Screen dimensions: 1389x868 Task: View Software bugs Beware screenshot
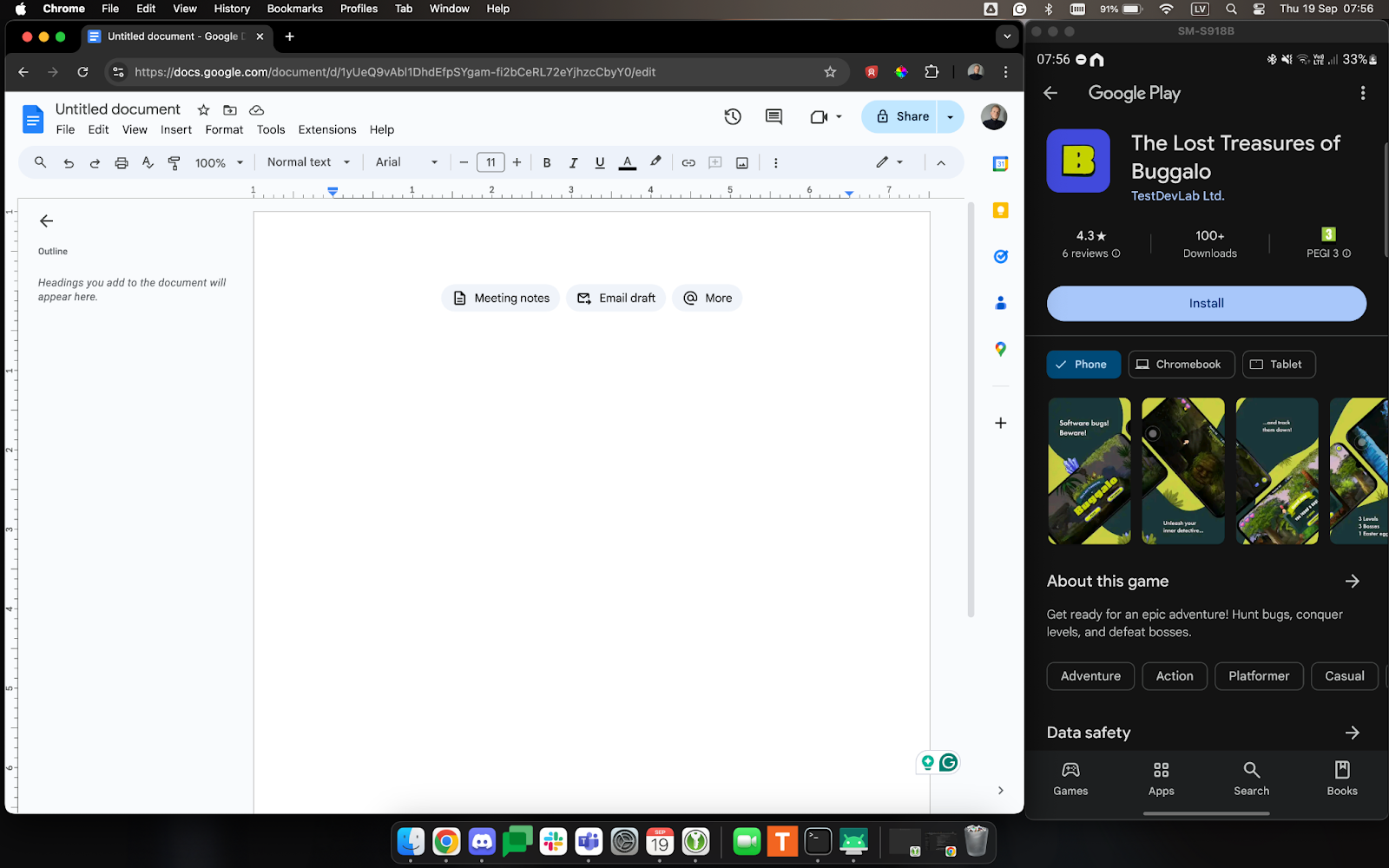[1089, 471]
